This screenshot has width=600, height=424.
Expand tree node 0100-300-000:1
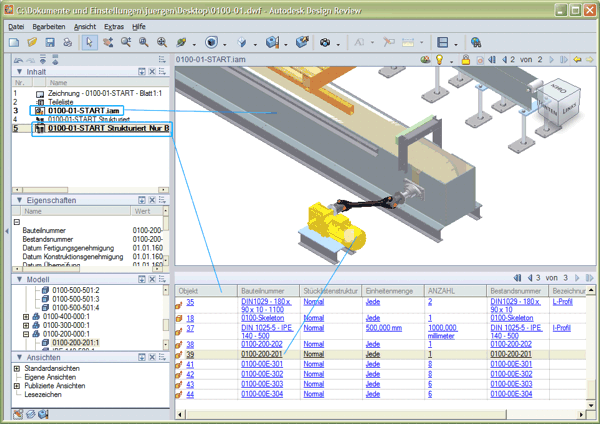[26, 325]
